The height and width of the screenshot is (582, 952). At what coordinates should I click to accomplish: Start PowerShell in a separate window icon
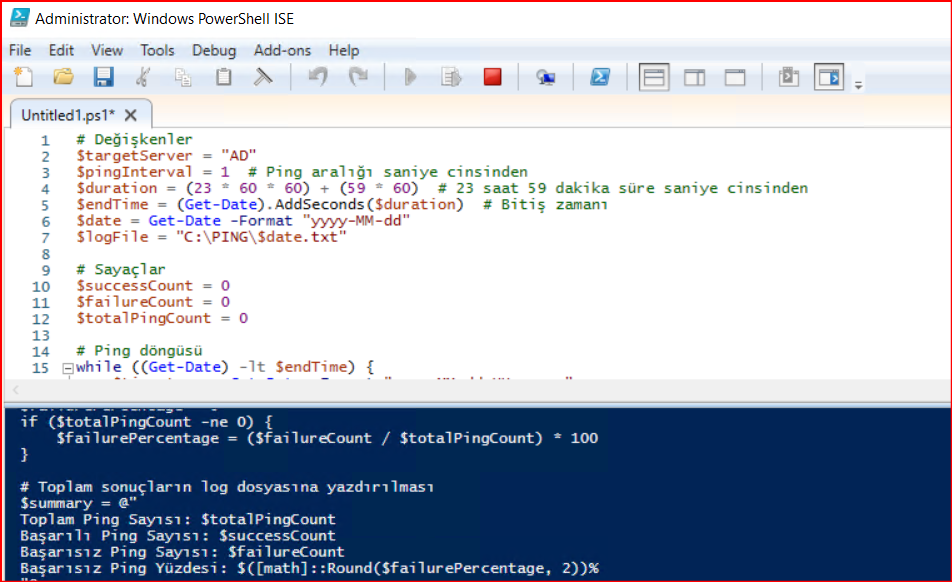point(600,77)
